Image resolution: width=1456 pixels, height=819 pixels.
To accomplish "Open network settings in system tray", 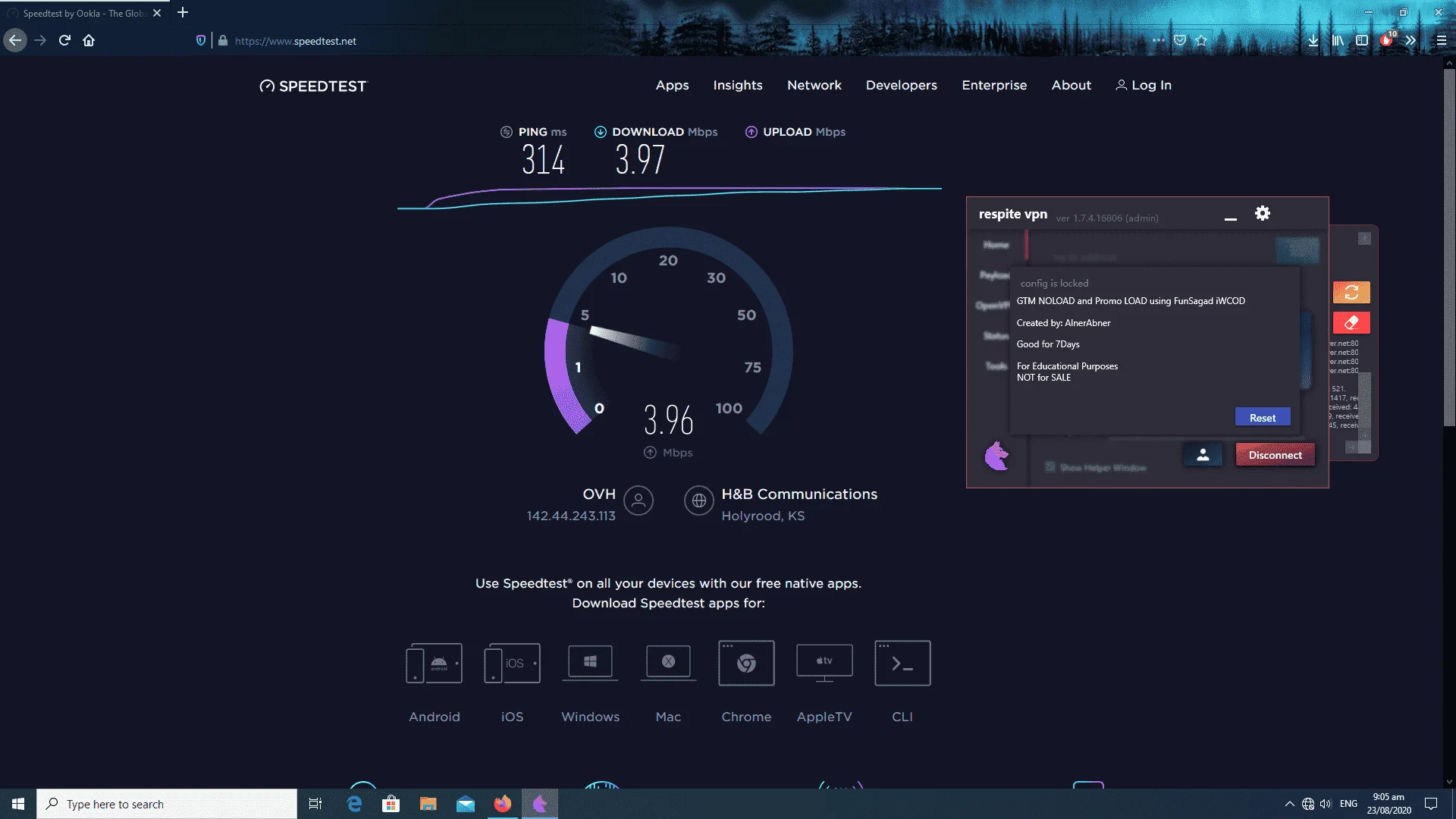I will 1308,804.
